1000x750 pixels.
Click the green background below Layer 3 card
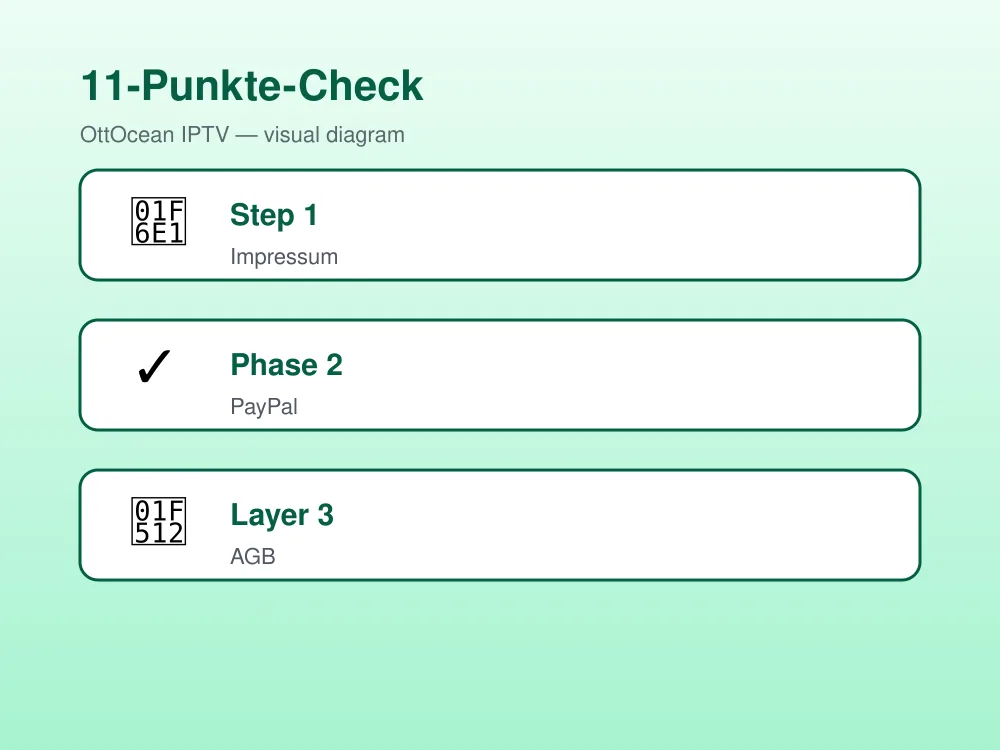coord(500,663)
